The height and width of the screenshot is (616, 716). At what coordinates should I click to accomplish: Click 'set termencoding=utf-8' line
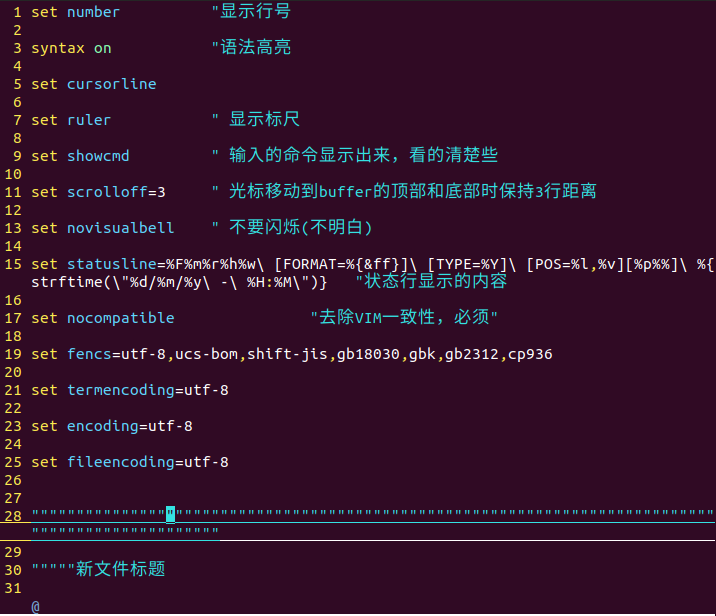coord(129,390)
